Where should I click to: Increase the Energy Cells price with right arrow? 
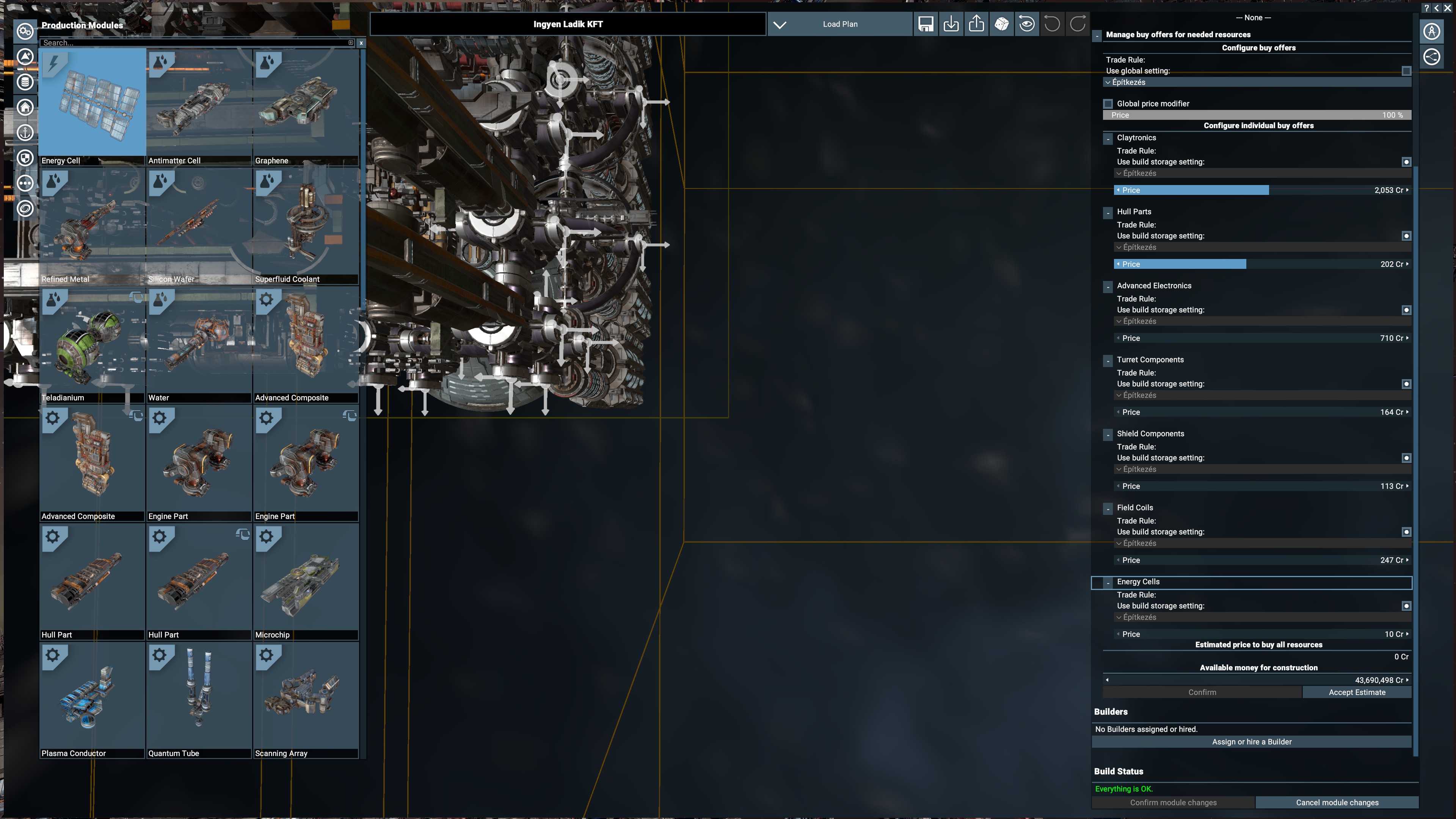(1407, 634)
